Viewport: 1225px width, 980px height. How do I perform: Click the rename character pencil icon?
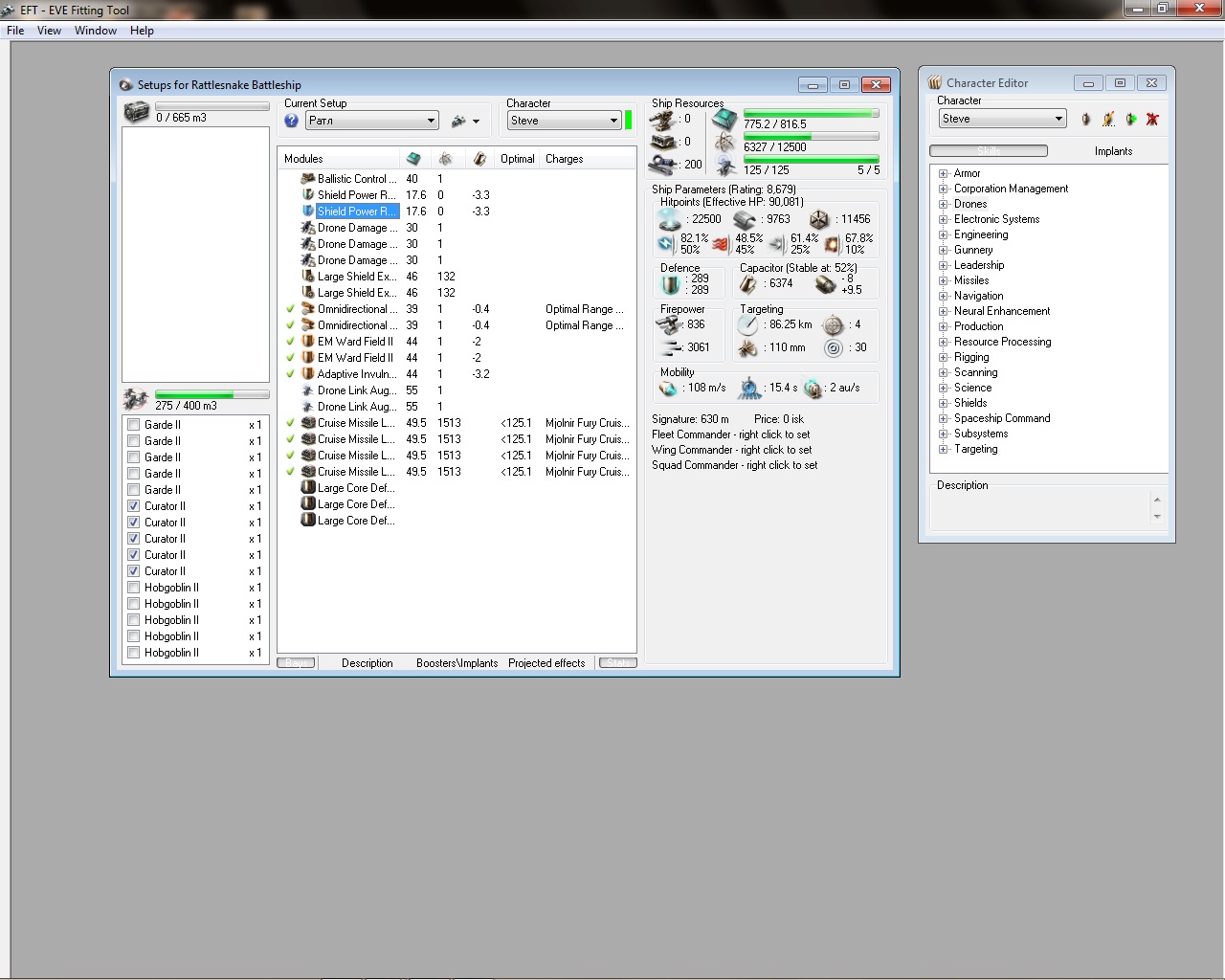point(1108,120)
